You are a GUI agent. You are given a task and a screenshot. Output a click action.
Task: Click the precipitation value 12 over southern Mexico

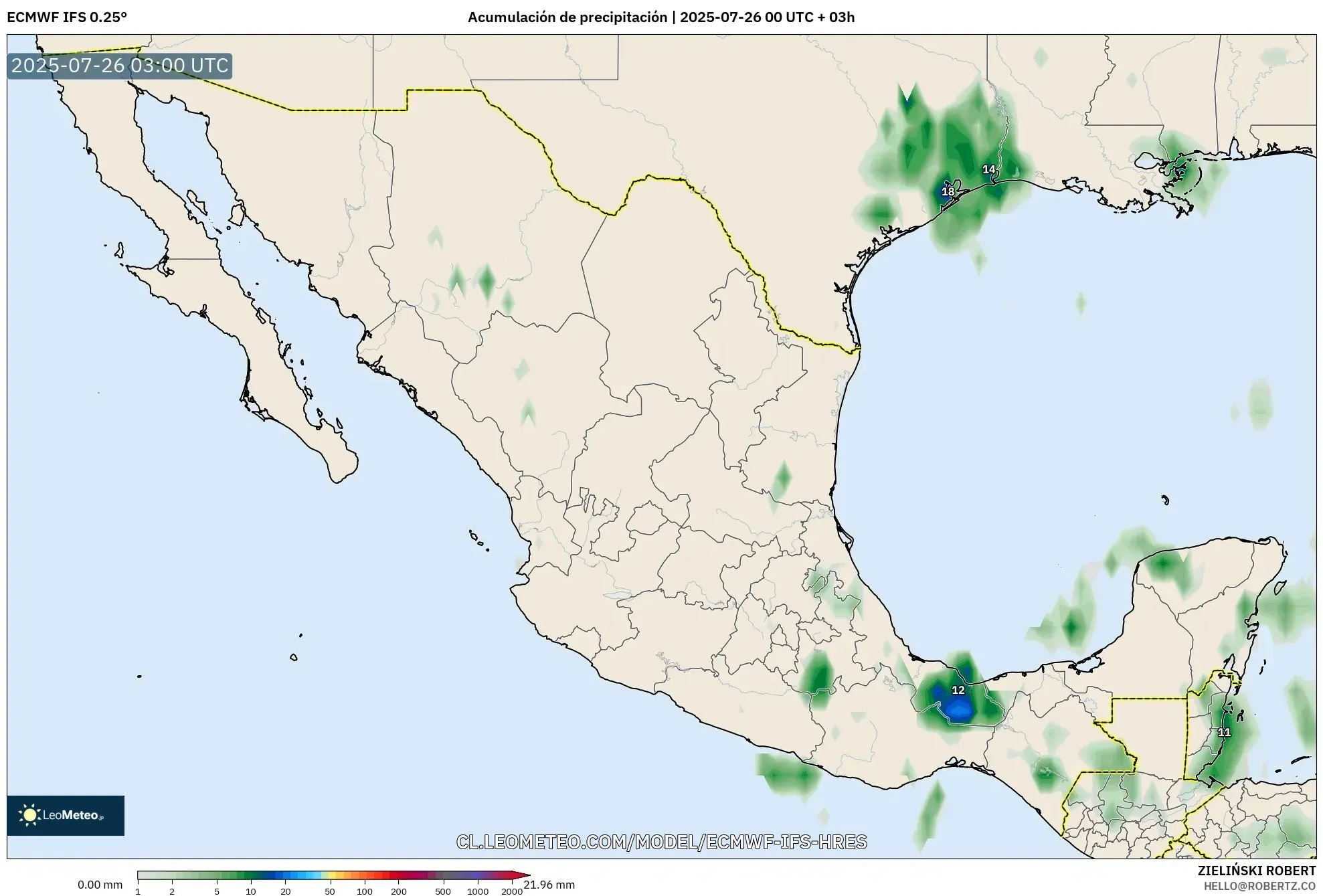click(x=958, y=690)
